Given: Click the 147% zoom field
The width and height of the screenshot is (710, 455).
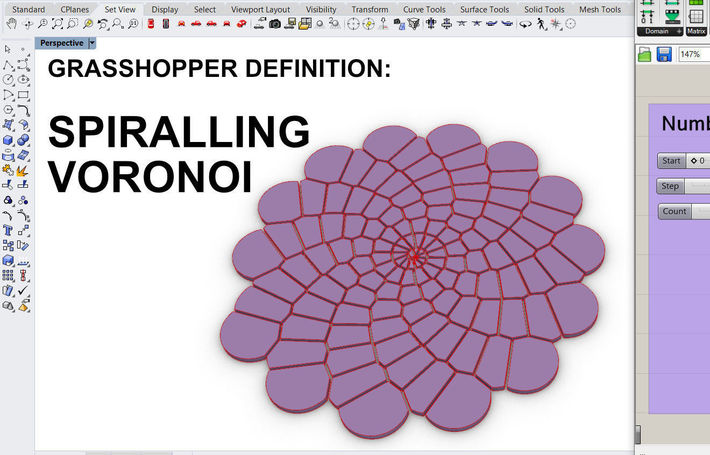Looking at the screenshot, I should coord(694,55).
